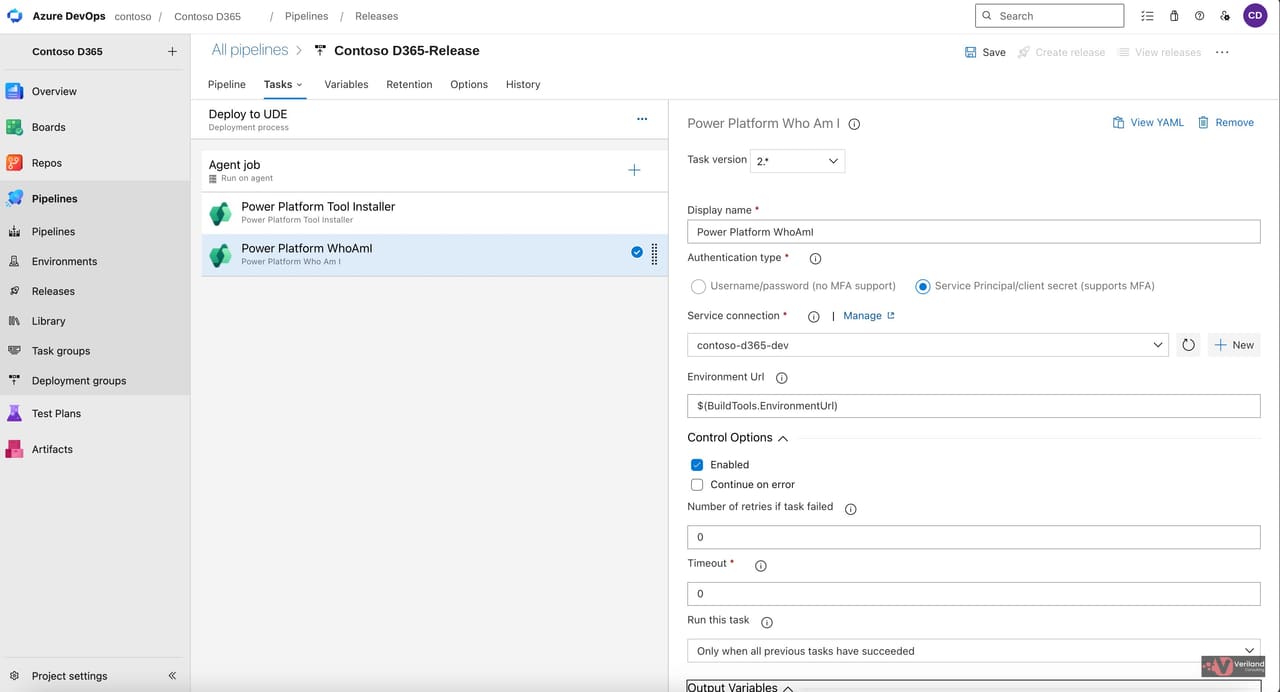The height and width of the screenshot is (692, 1280).
Task: Click View YAML
Action: (x=1147, y=122)
